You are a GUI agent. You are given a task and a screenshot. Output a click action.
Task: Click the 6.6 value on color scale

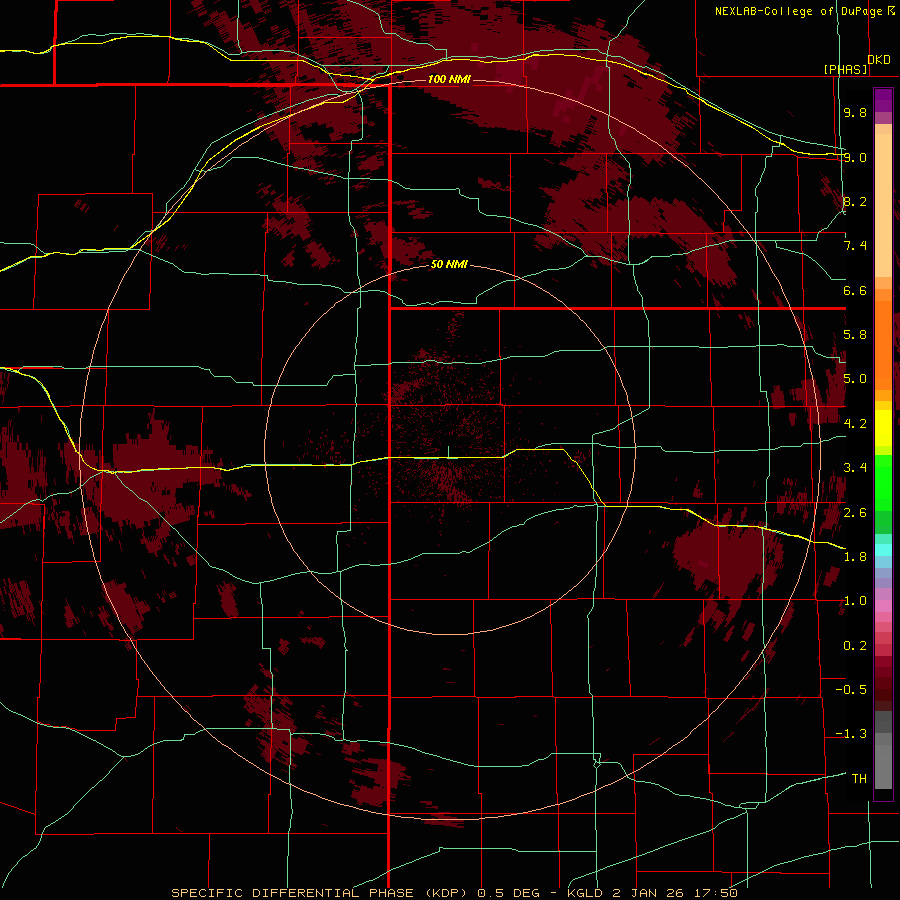pyautogui.click(x=855, y=290)
